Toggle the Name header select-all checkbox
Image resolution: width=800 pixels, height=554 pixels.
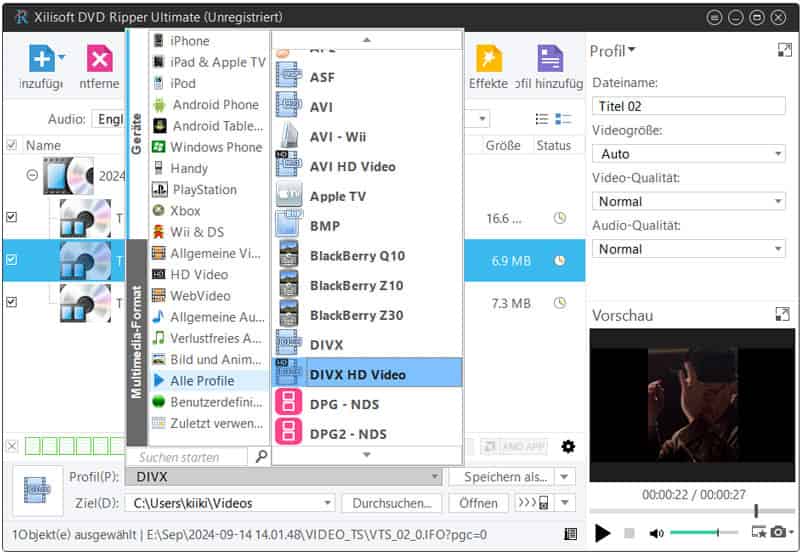11,145
